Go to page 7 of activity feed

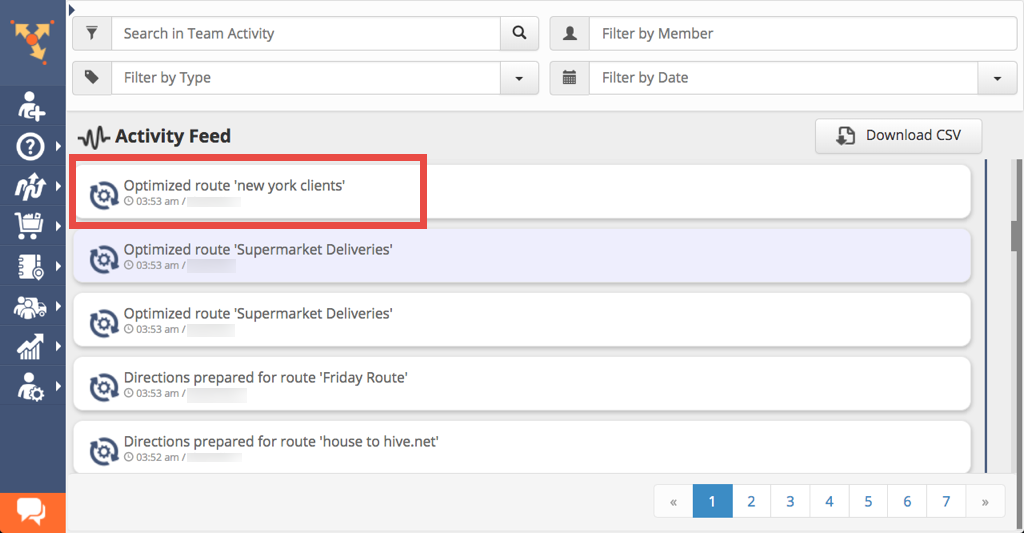(946, 501)
